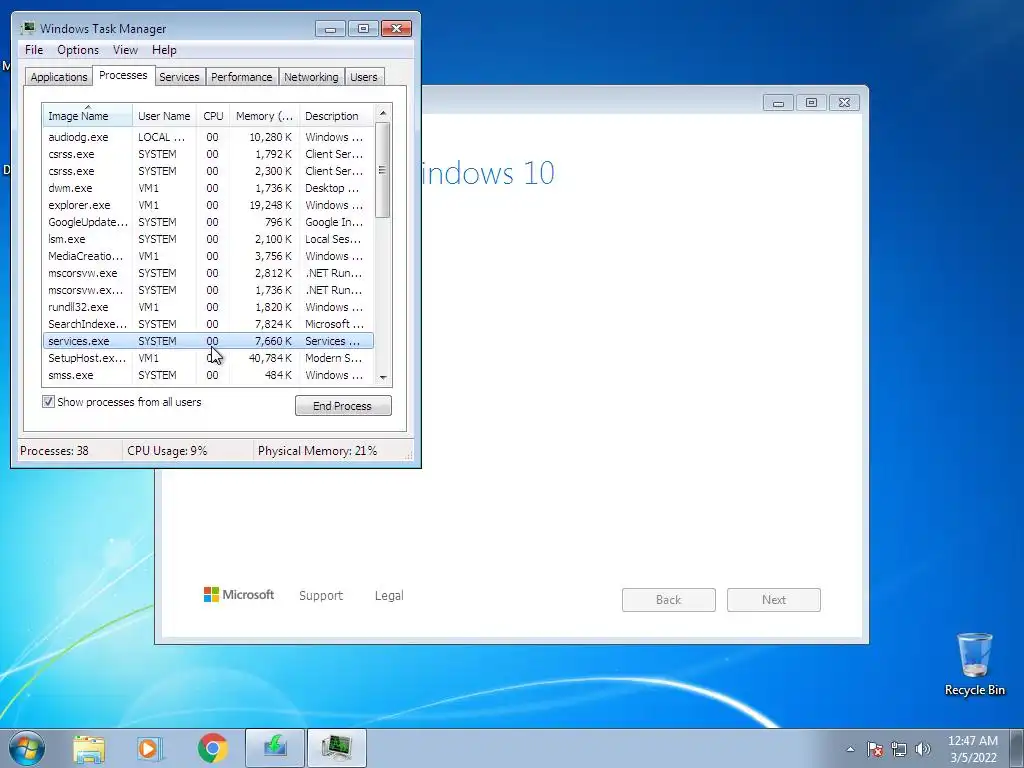Show hidden tray icons arrow
This screenshot has width=1024, height=768.
click(x=850, y=749)
